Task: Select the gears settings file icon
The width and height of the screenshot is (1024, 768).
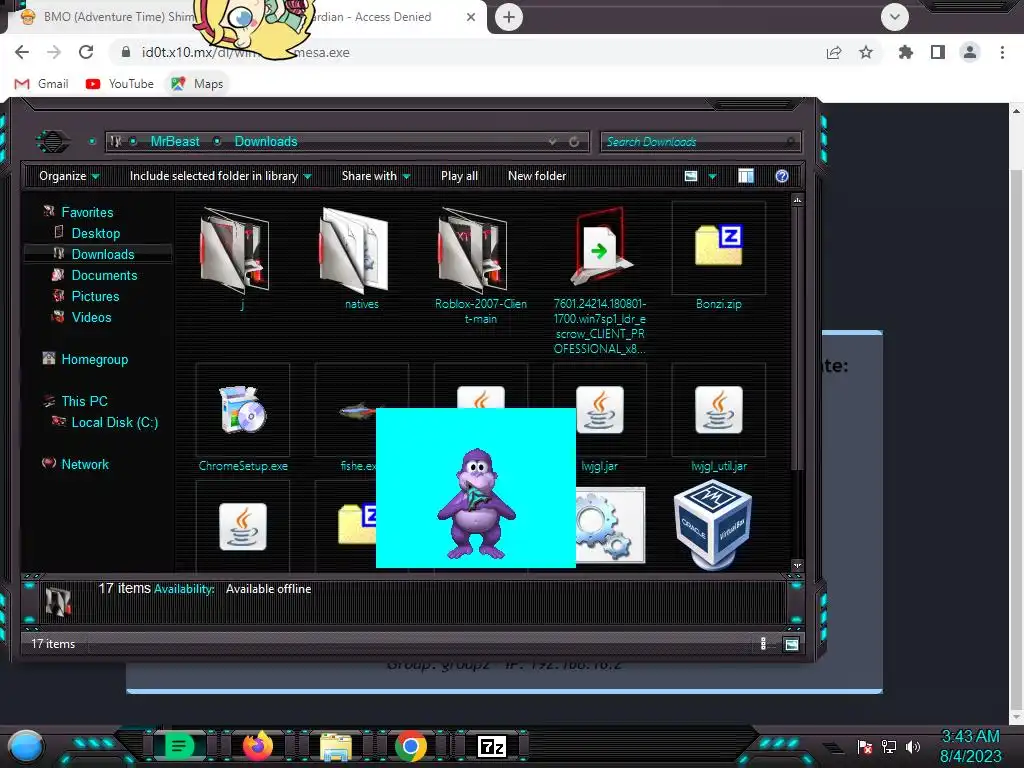Action: 610,526
